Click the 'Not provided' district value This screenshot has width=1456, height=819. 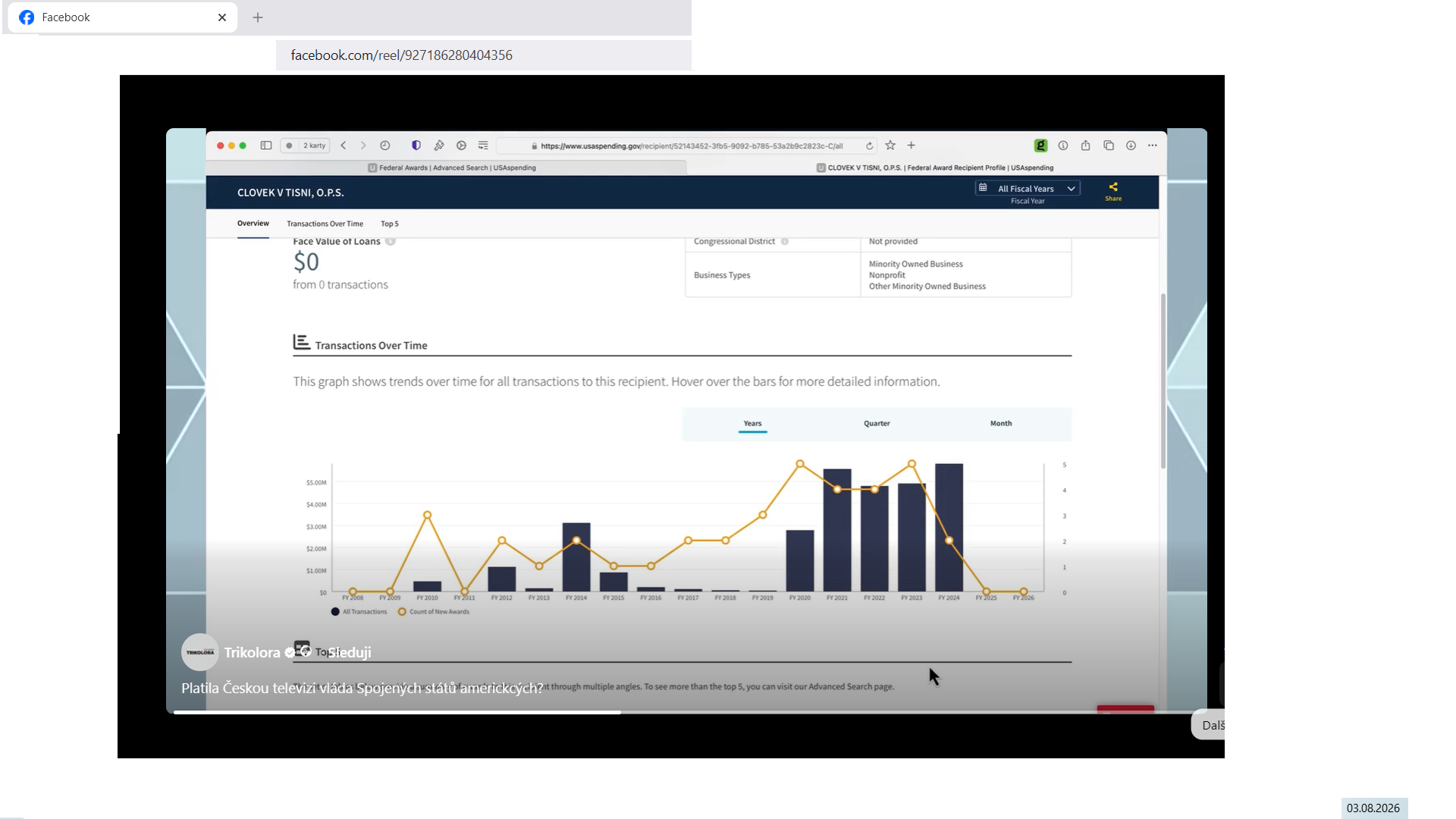click(893, 241)
